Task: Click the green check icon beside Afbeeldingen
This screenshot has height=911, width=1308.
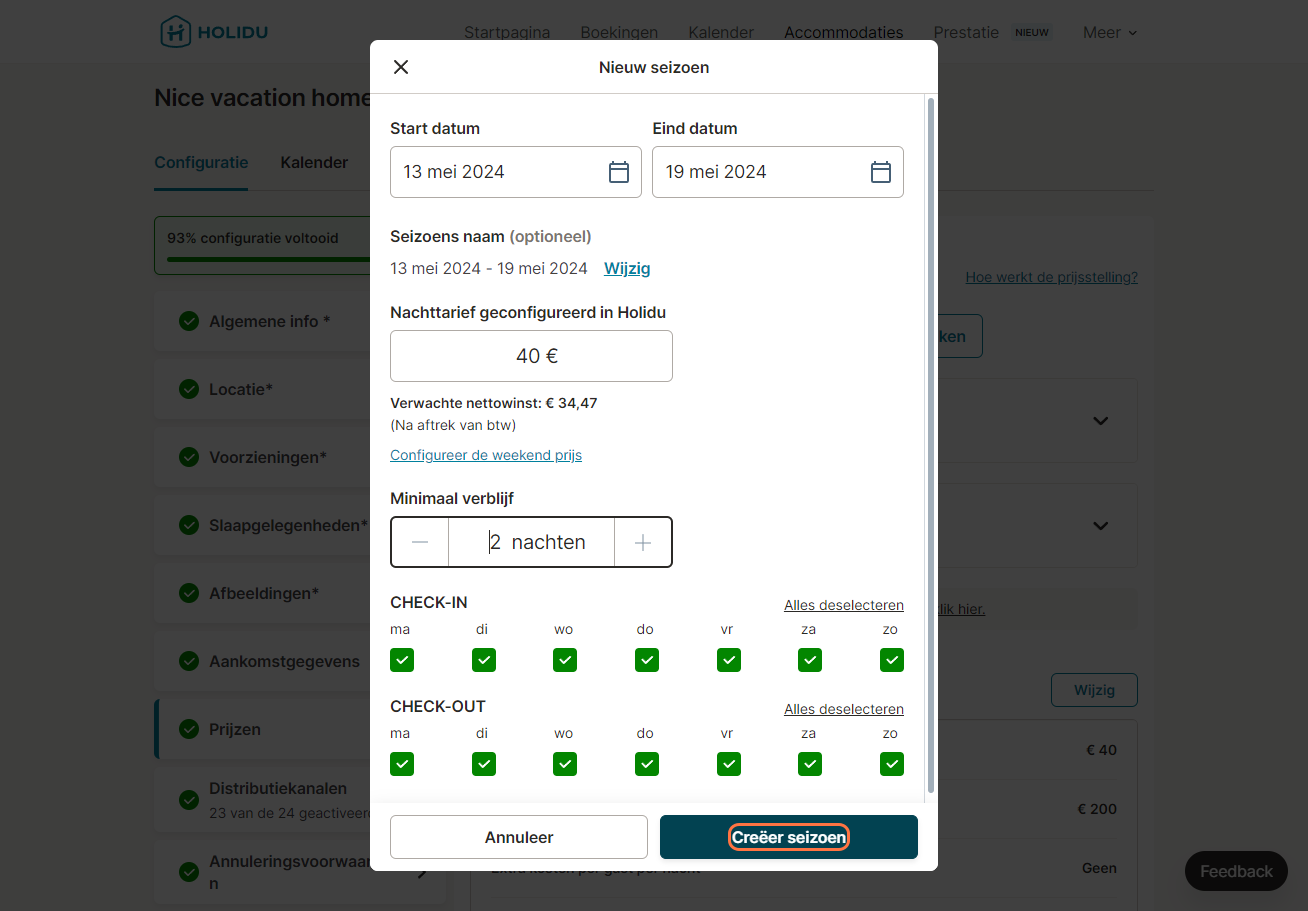Action: point(189,593)
